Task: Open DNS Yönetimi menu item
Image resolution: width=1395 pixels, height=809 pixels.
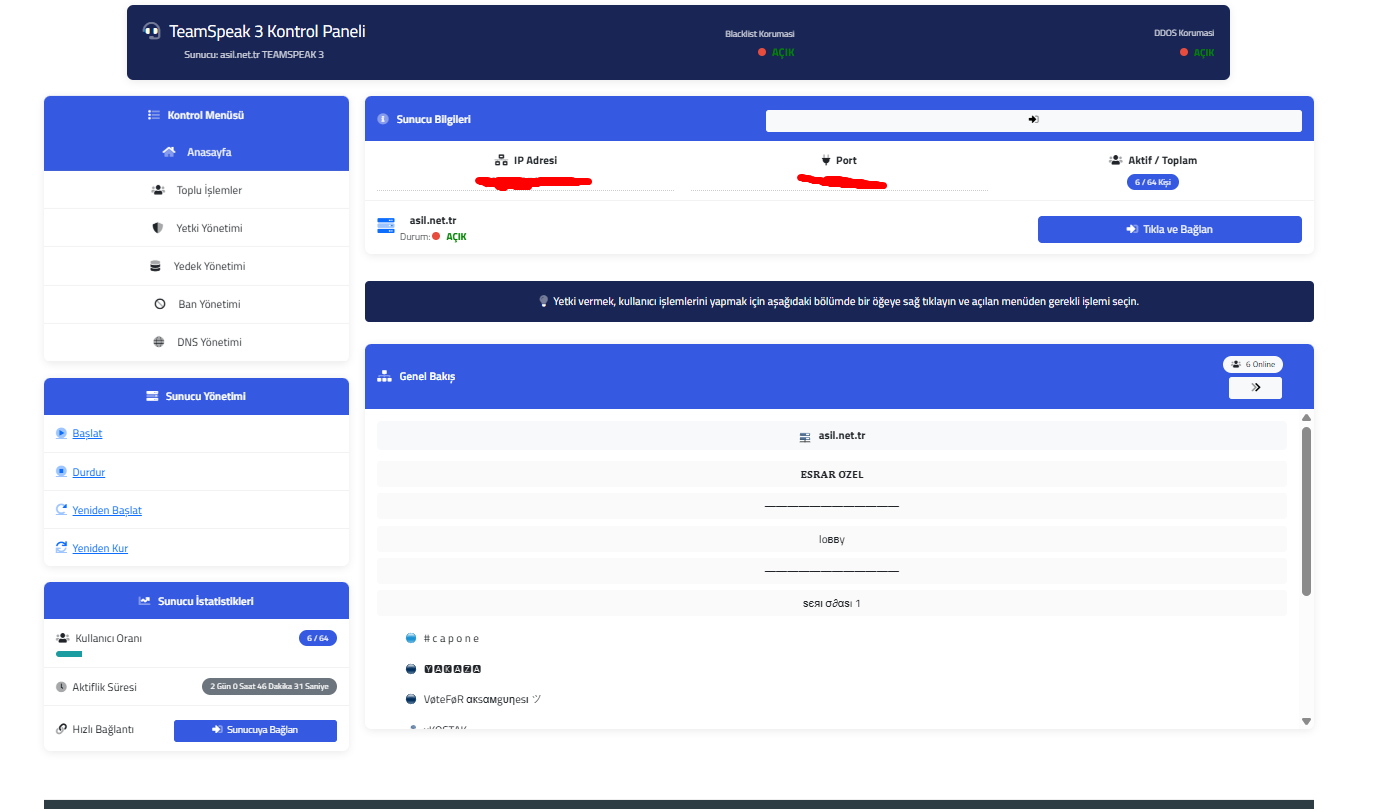Action: tap(196, 342)
